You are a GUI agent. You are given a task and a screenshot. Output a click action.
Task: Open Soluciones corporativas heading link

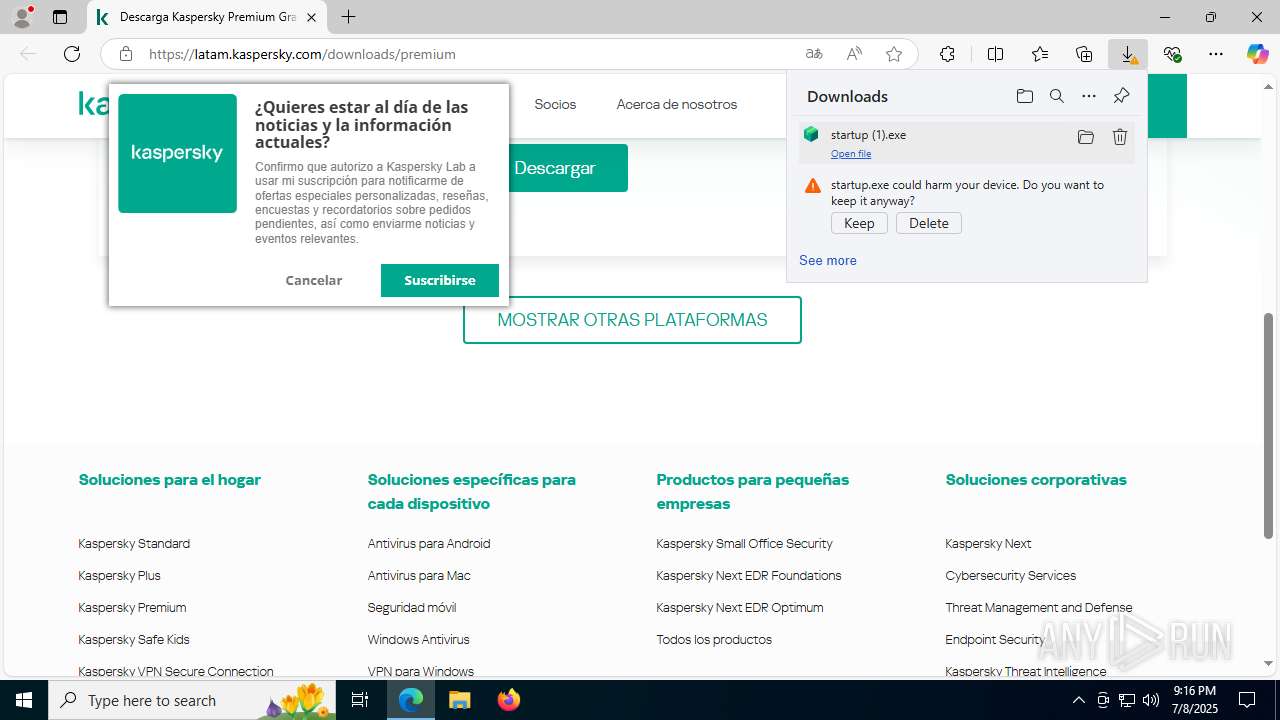(1036, 480)
